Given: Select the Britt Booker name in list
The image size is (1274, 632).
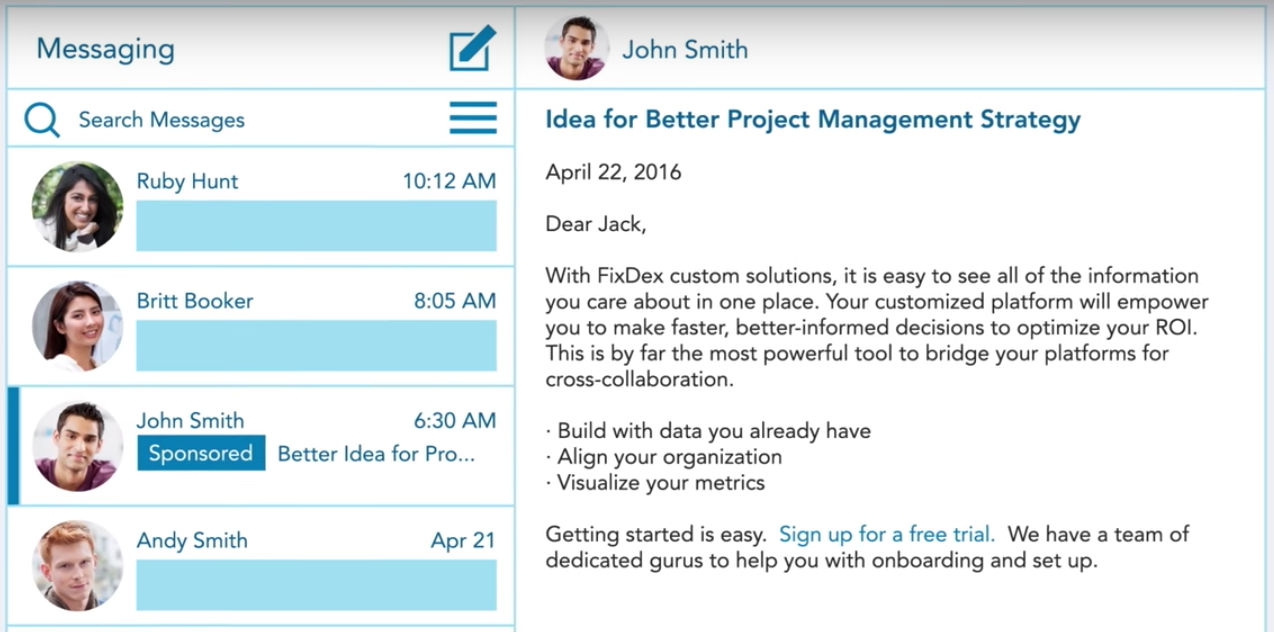Looking at the screenshot, I should pyautogui.click(x=195, y=301).
